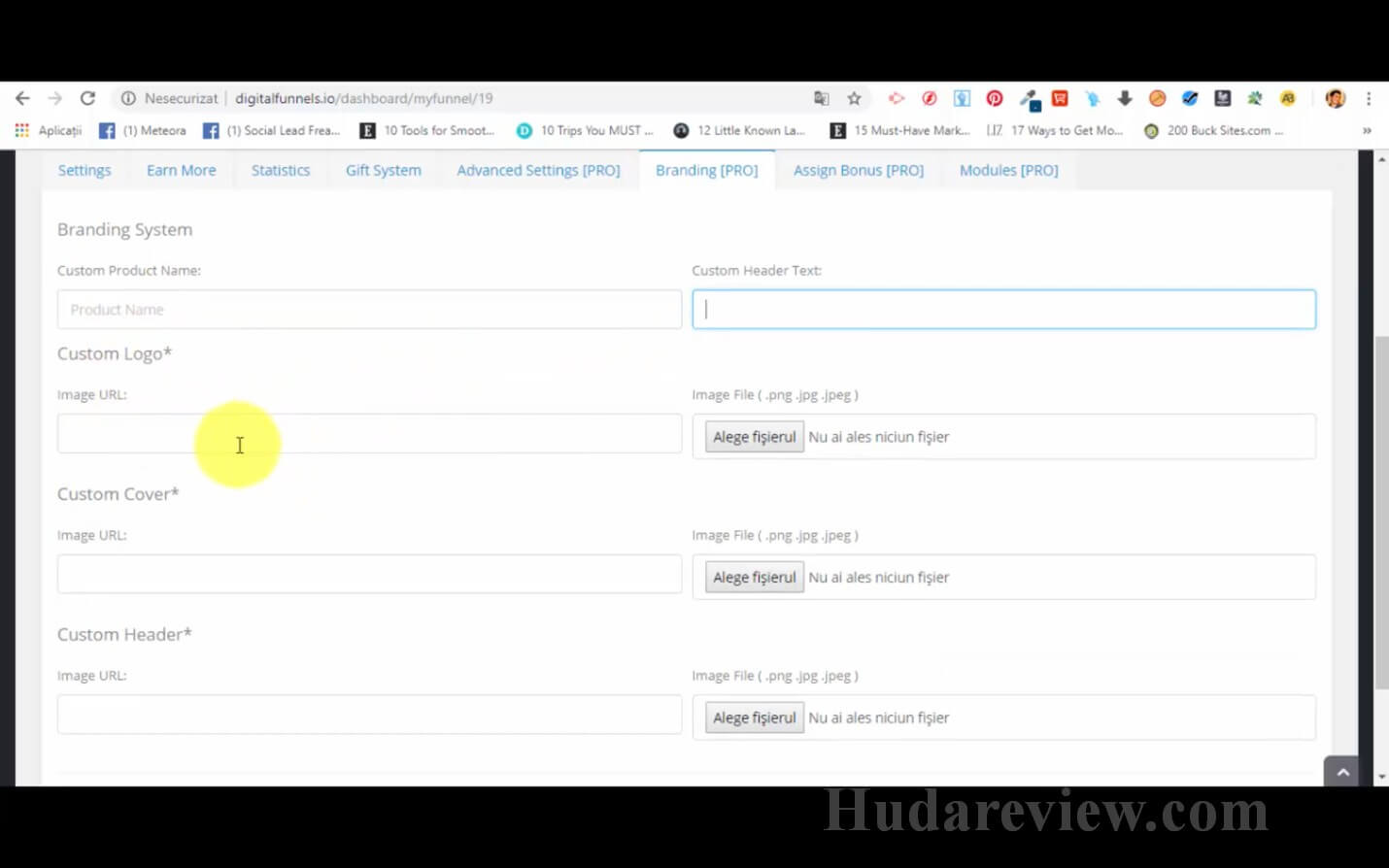The height and width of the screenshot is (868, 1389).
Task: Show more bookmarks via double chevron
Action: [1367, 130]
